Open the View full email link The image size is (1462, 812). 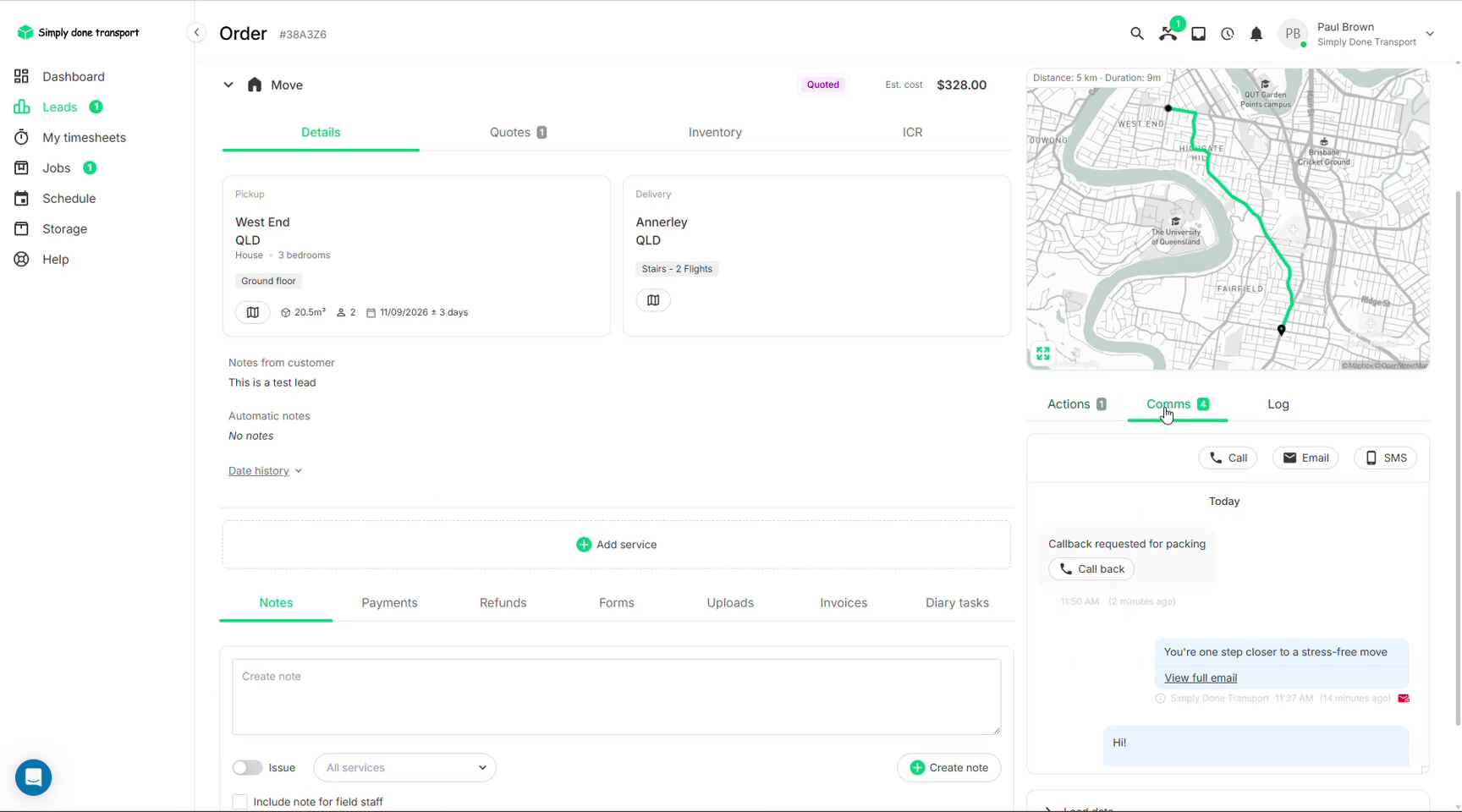click(1200, 678)
